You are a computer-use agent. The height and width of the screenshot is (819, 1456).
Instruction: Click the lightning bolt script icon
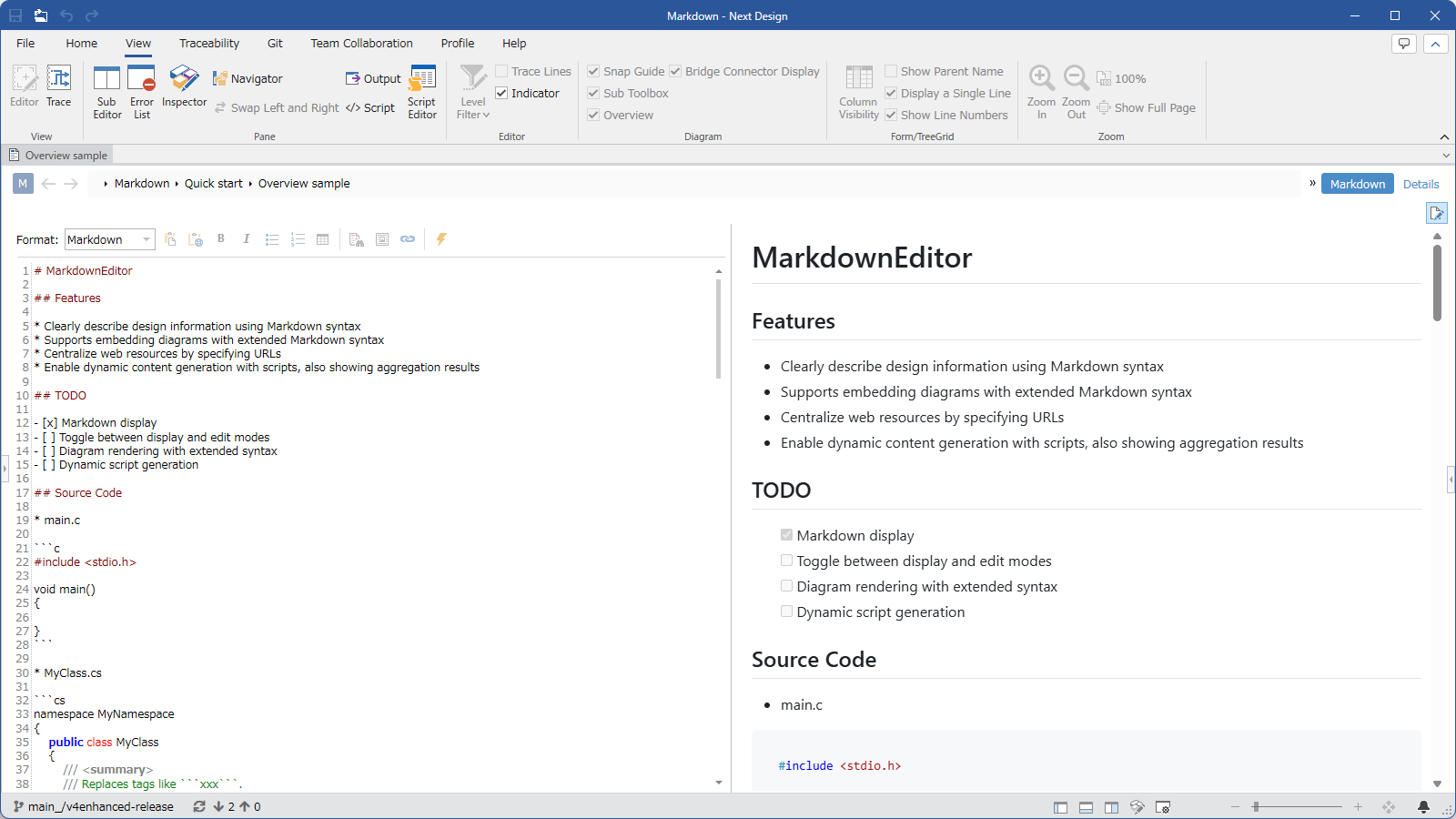441,239
